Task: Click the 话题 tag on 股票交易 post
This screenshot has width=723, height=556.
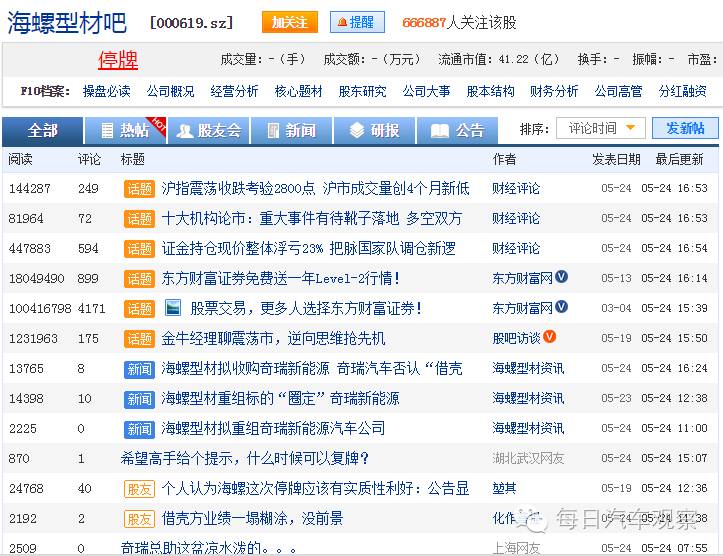Action: 139,308
